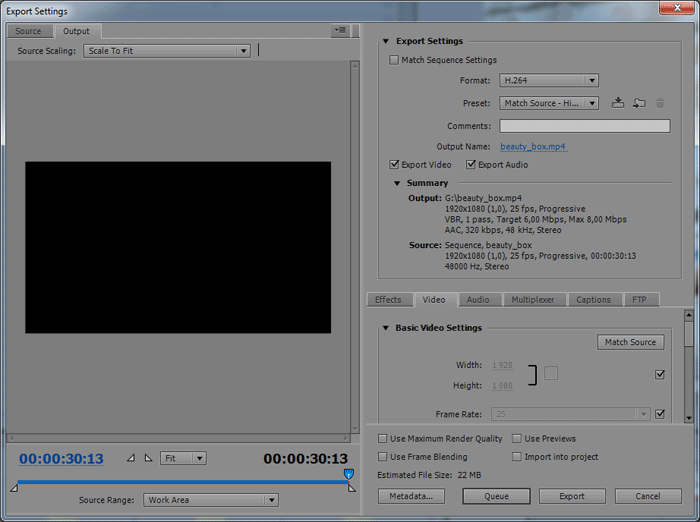This screenshot has height=522, width=700.
Task: Click the blue playhead marker on timeline
Action: [x=348, y=474]
